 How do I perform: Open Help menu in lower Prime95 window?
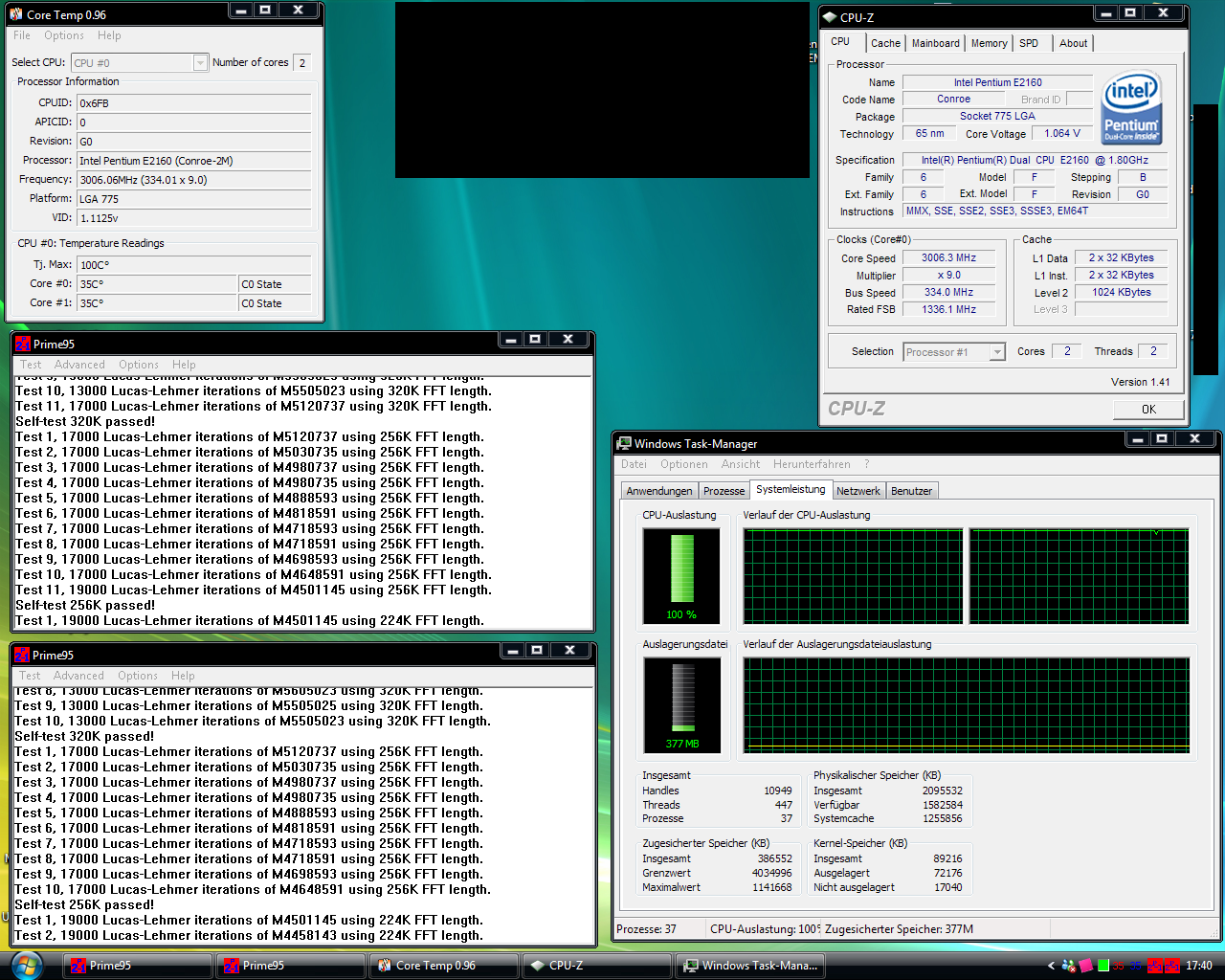pyautogui.click(x=183, y=676)
